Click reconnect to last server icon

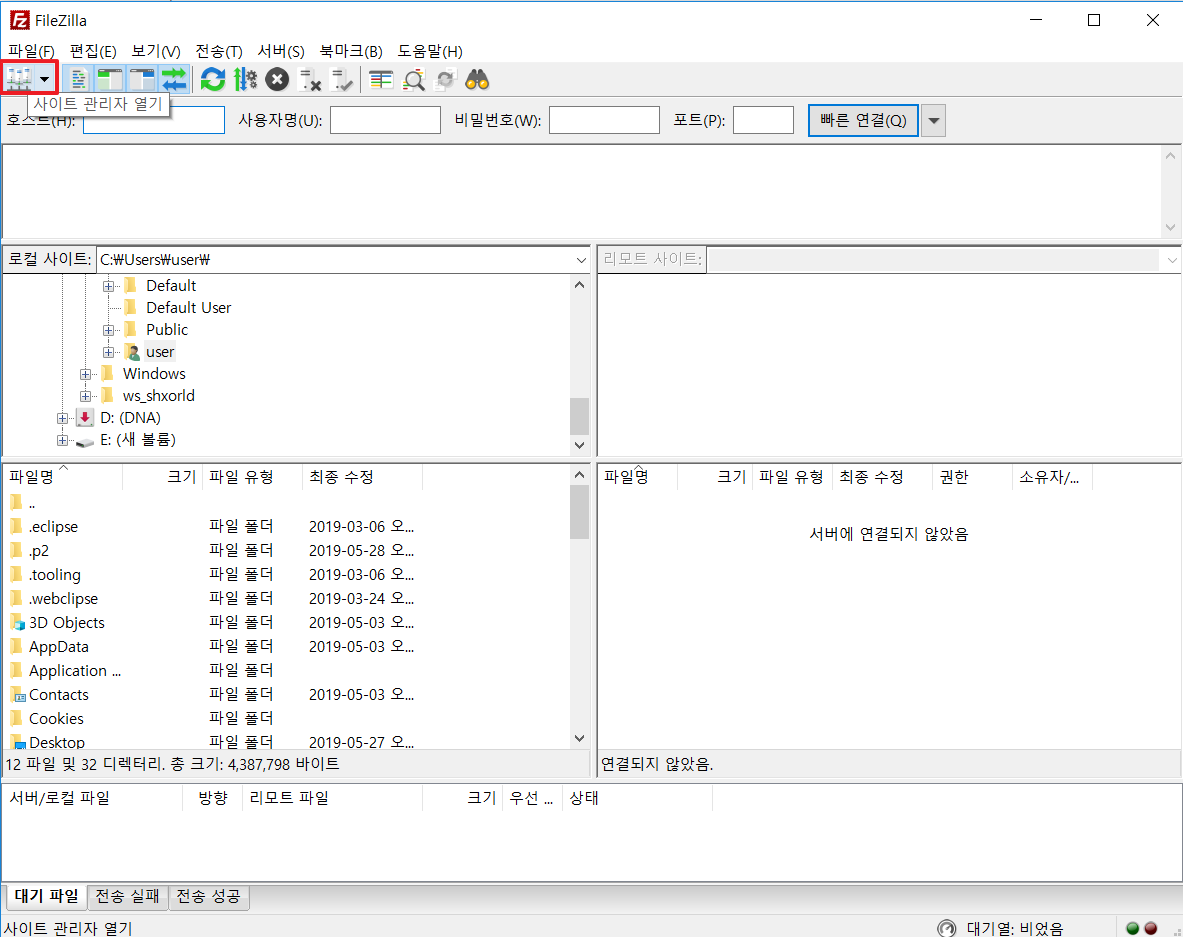coord(342,78)
